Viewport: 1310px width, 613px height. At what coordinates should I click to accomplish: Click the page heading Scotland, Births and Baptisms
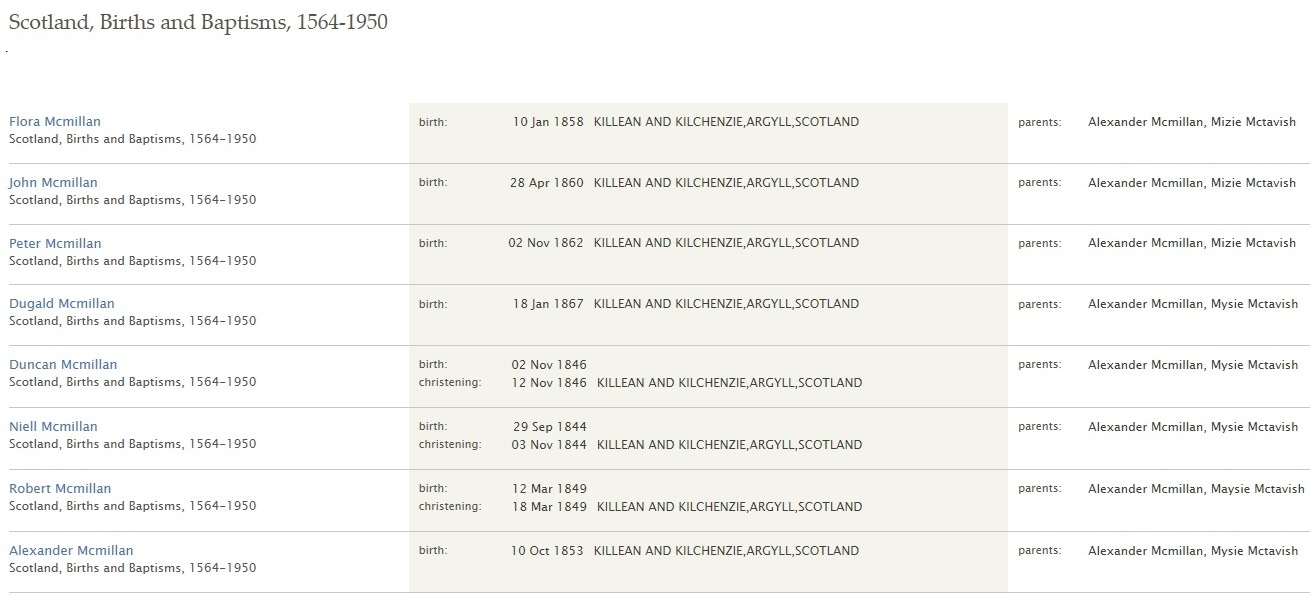(198, 22)
